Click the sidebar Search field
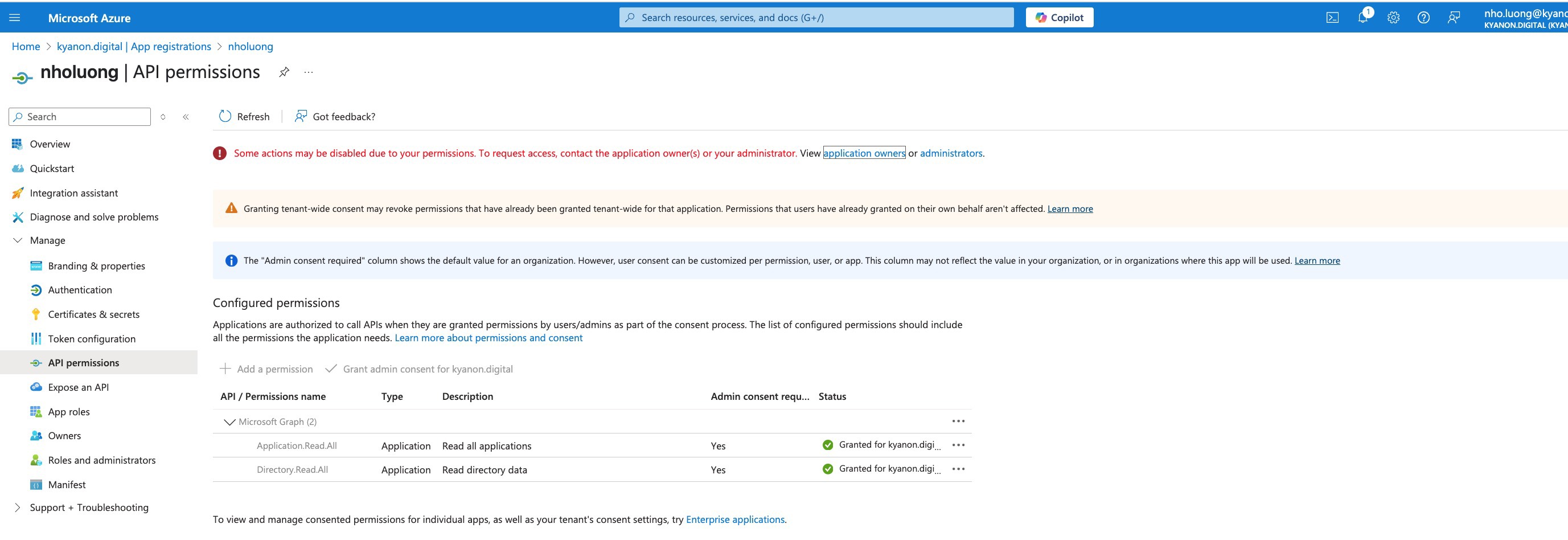Image resolution: width=1568 pixels, height=540 pixels. click(x=80, y=117)
